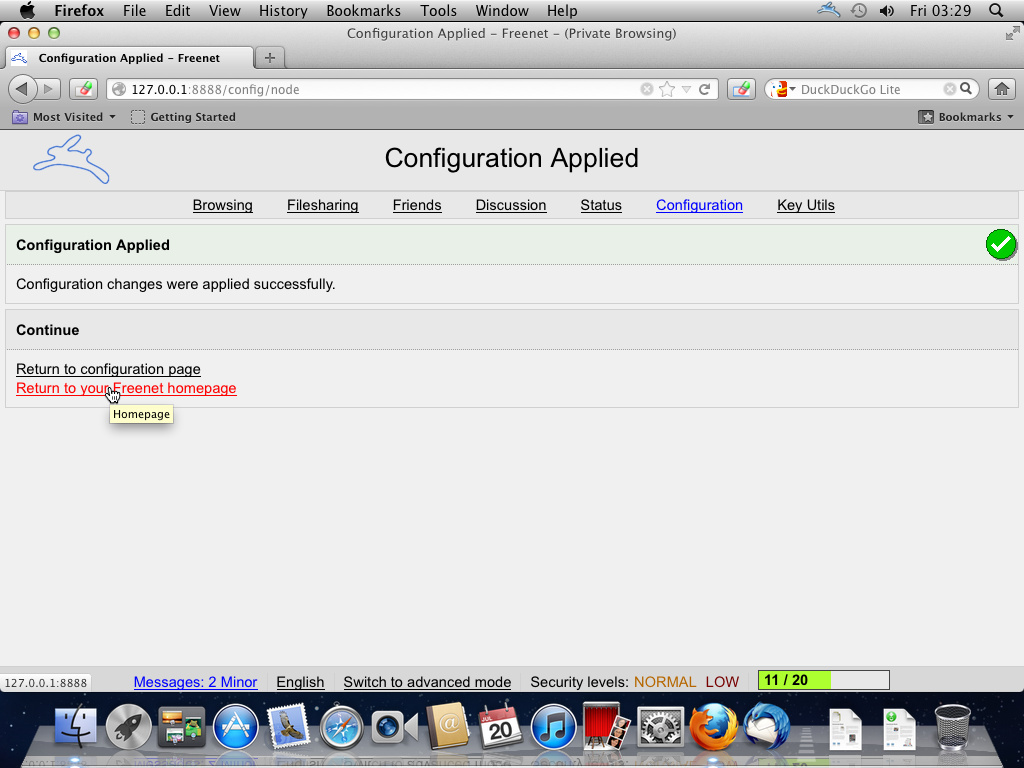
Task: Select the Key Utils navigation item
Action: (805, 205)
